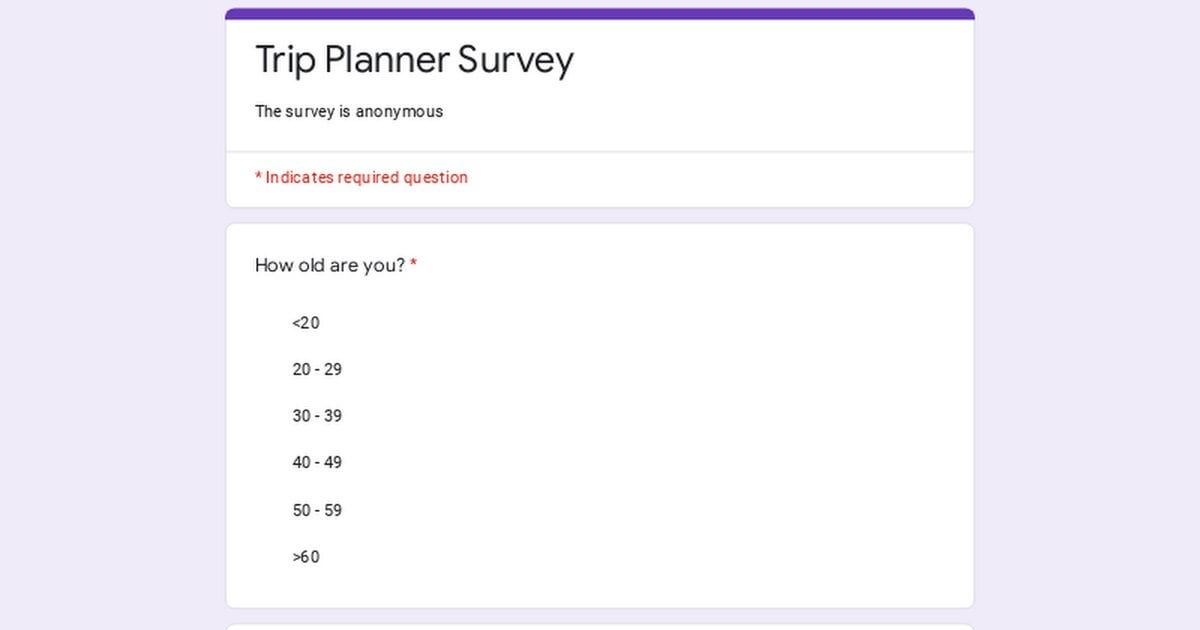Click the red asterisk after "How old are you?"
1200x630 pixels.
[413, 264]
